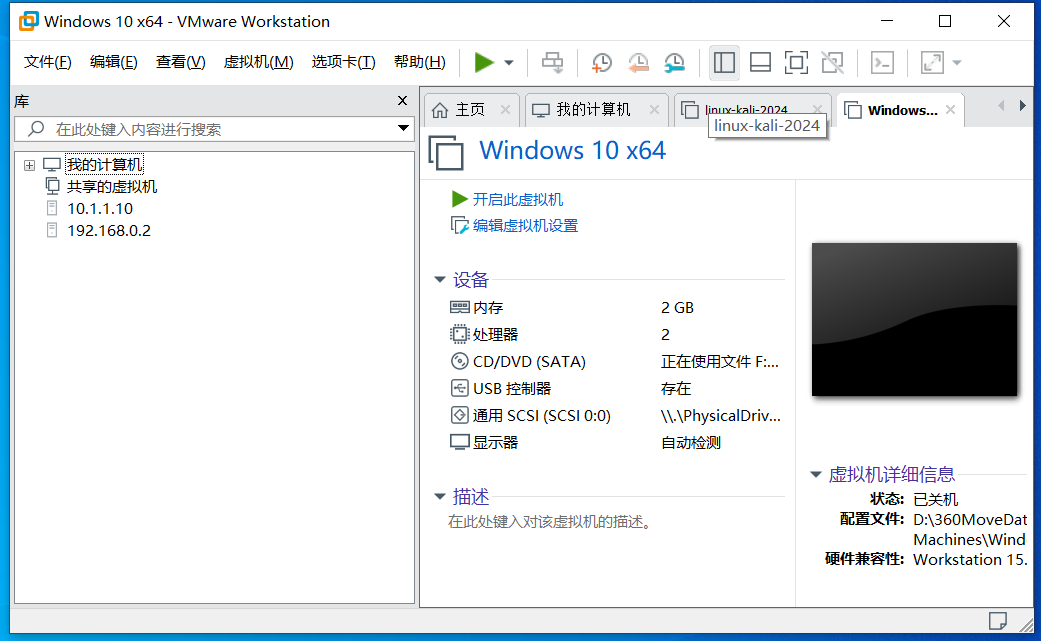This screenshot has height=641, width=1041.
Task: Open the console view toolbar icon
Action: tap(882, 62)
